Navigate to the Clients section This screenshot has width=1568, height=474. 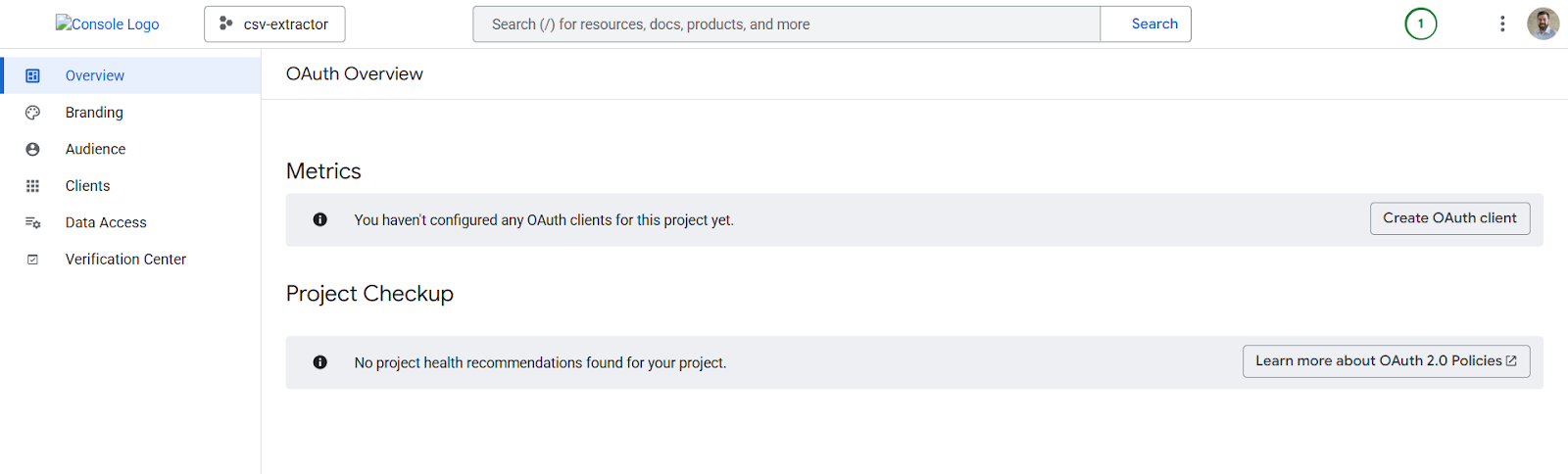[x=87, y=186]
